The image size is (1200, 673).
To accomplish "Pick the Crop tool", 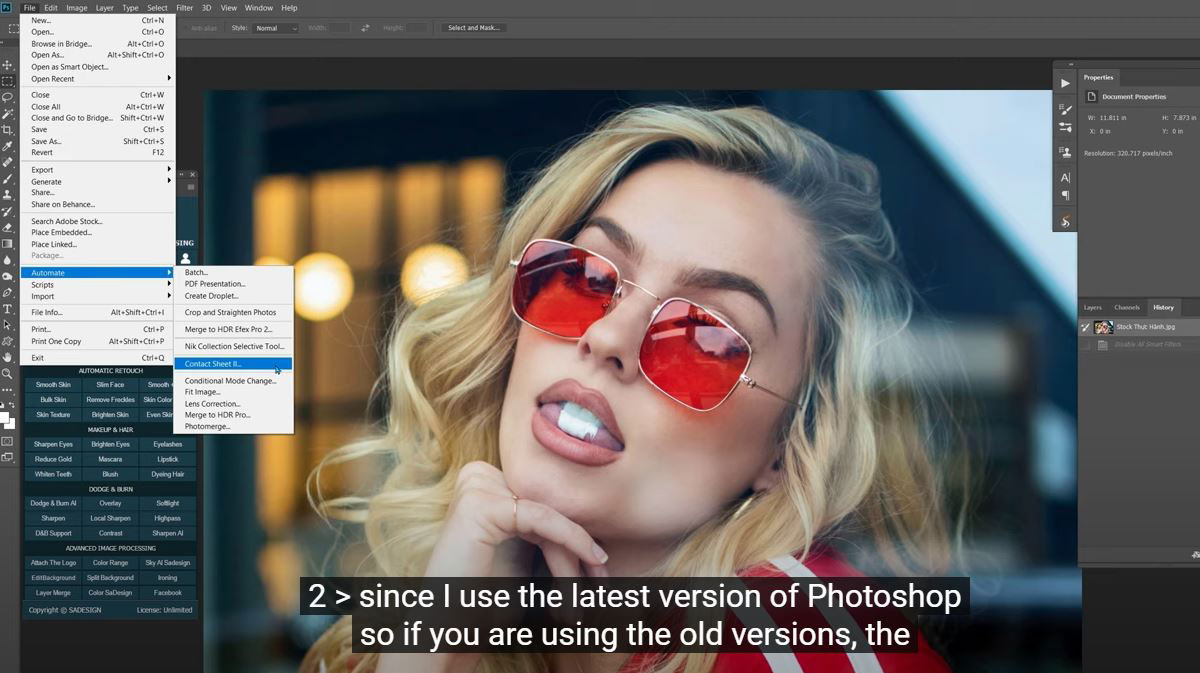I will coord(8,130).
